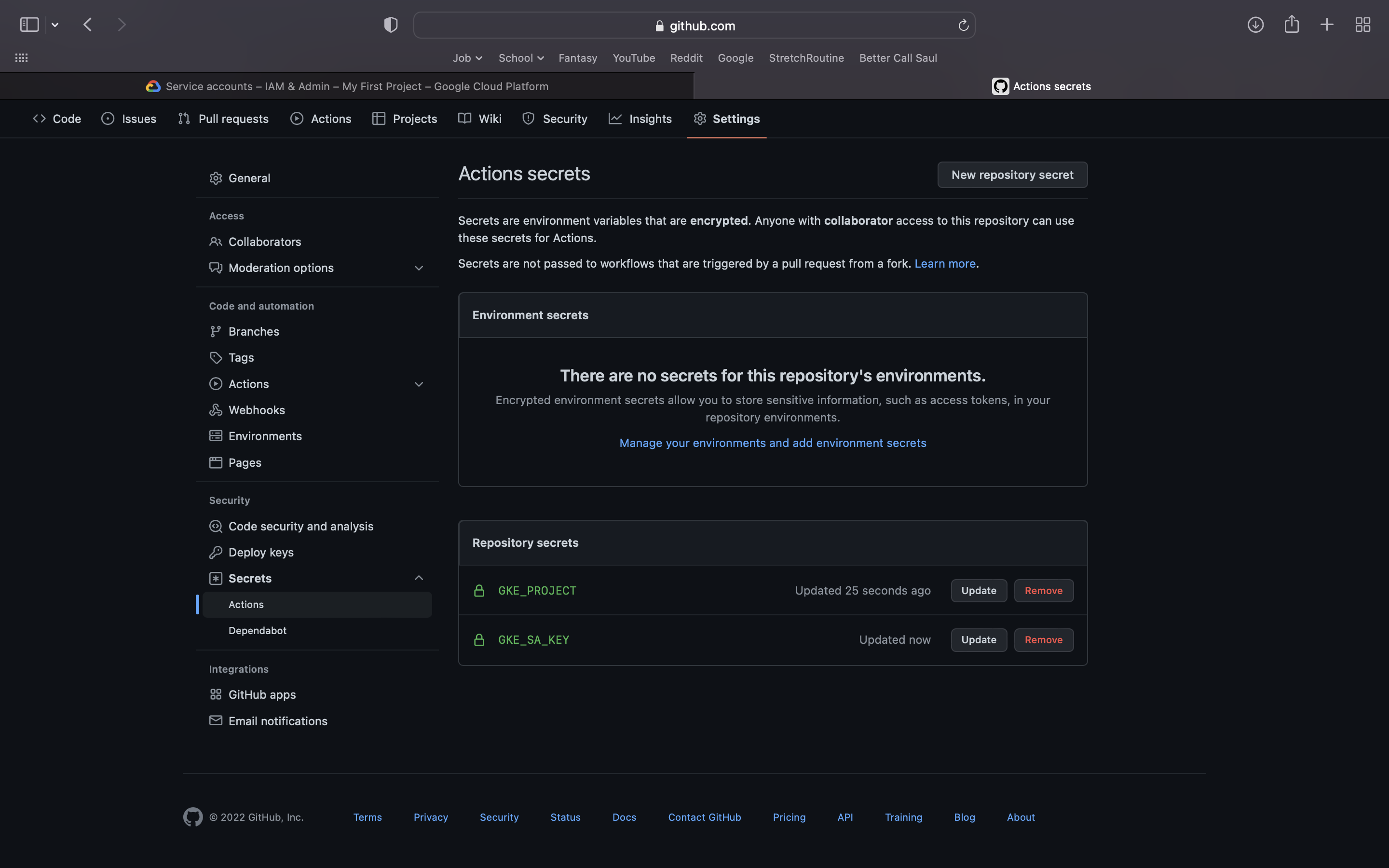Collapse the Secrets sidebar section
Image resolution: width=1389 pixels, height=868 pixels.
coord(419,578)
